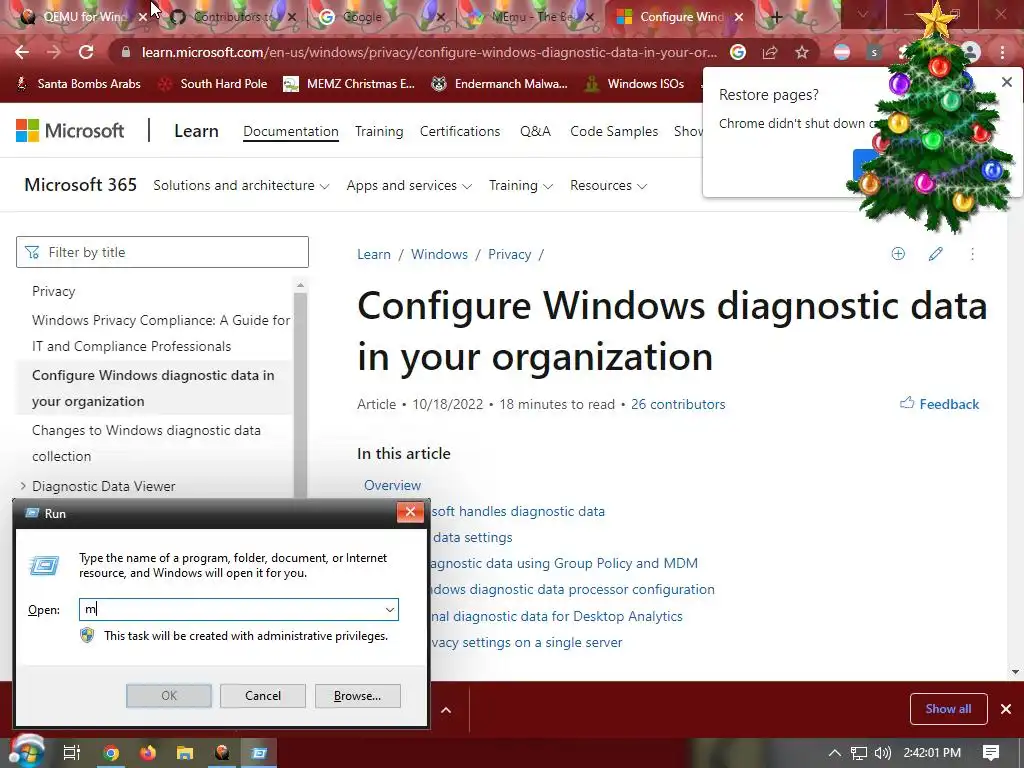This screenshot has width=1024, height=768.
Task: Open Firefox from the taskbar
Action: tap(148, 753)
